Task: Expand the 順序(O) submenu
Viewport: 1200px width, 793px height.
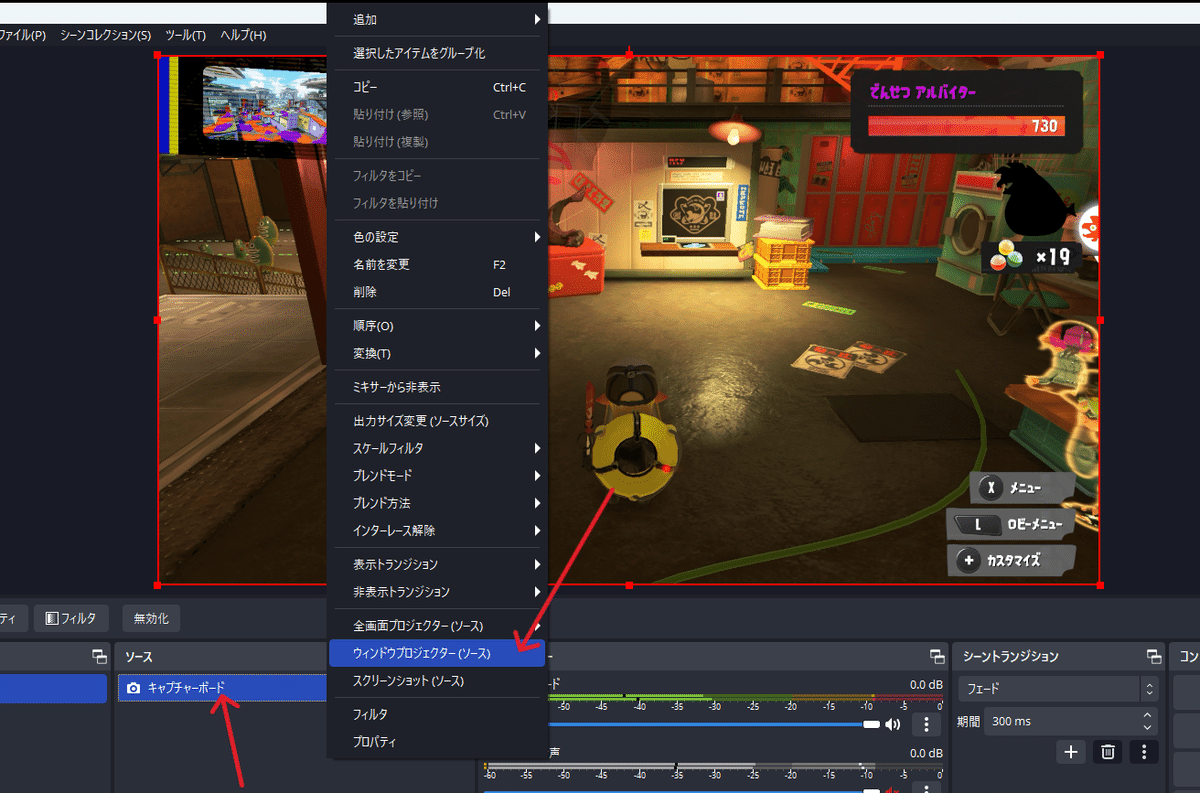Action: pyautogui.click(x=438, y=326)
